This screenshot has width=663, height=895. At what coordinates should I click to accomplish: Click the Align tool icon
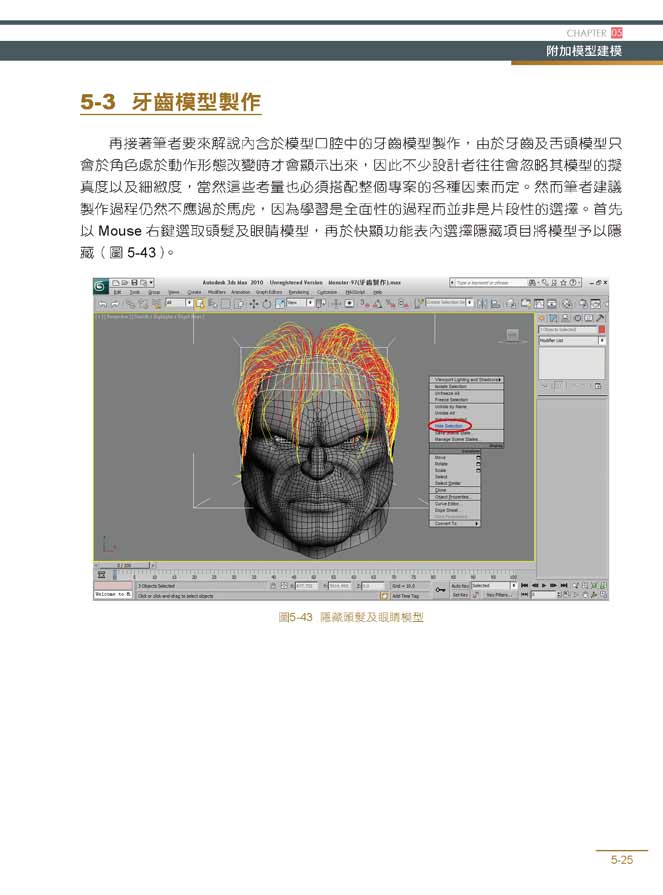pos(496,304)
